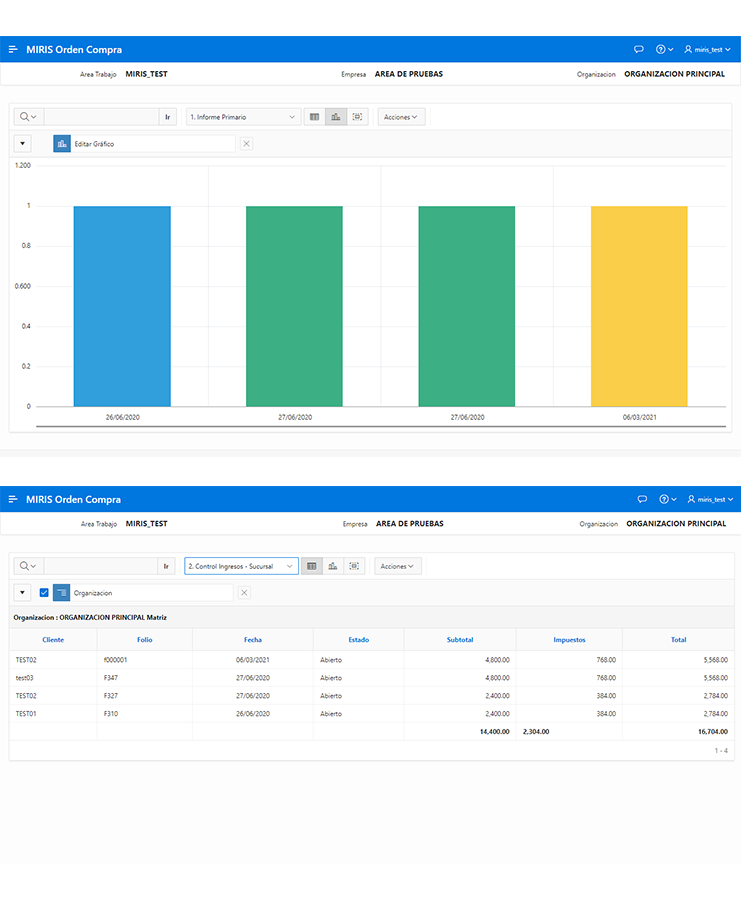Click the blue Organizacion control break icon
The image size is (741, 900).
pos(62,593)
